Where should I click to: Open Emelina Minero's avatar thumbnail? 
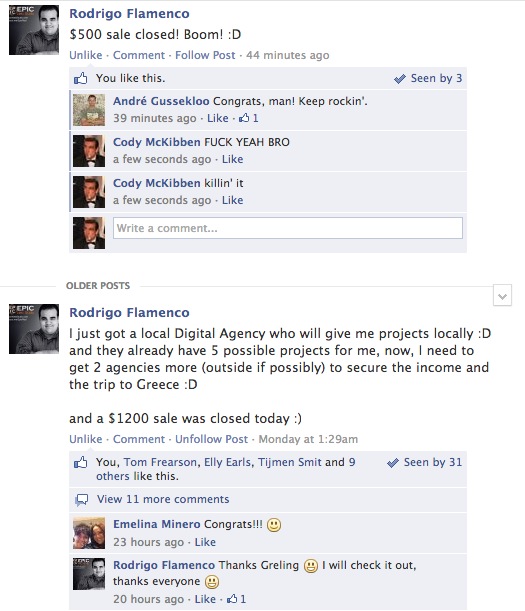click(x=89, y=533)
